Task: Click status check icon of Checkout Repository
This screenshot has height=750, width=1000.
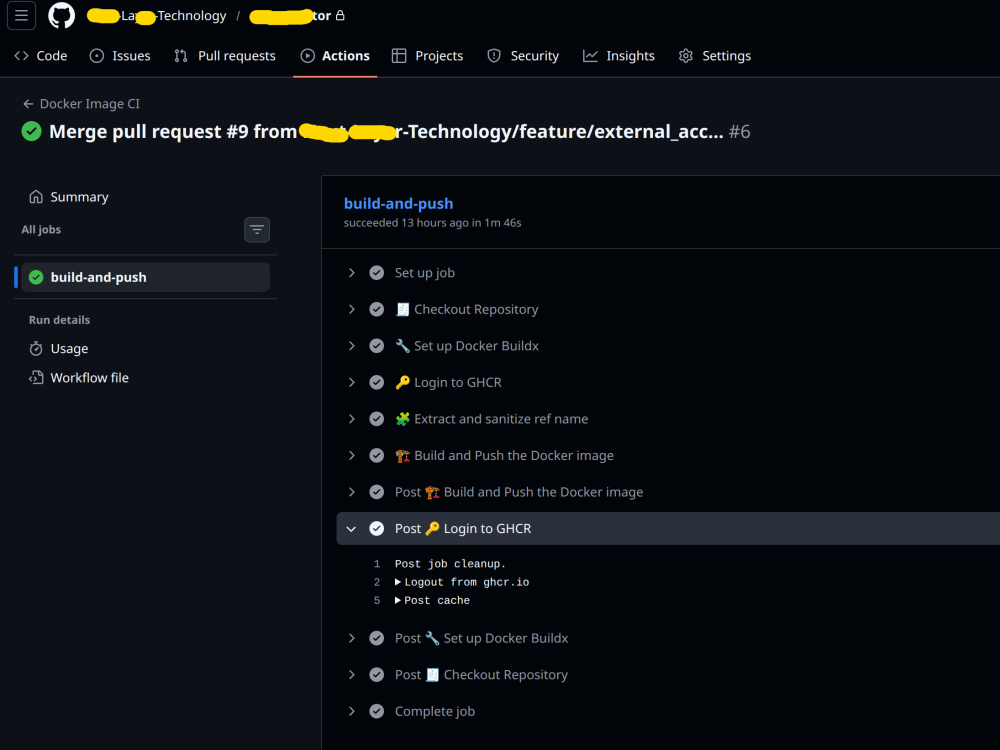Action: (x=377, y=309)
